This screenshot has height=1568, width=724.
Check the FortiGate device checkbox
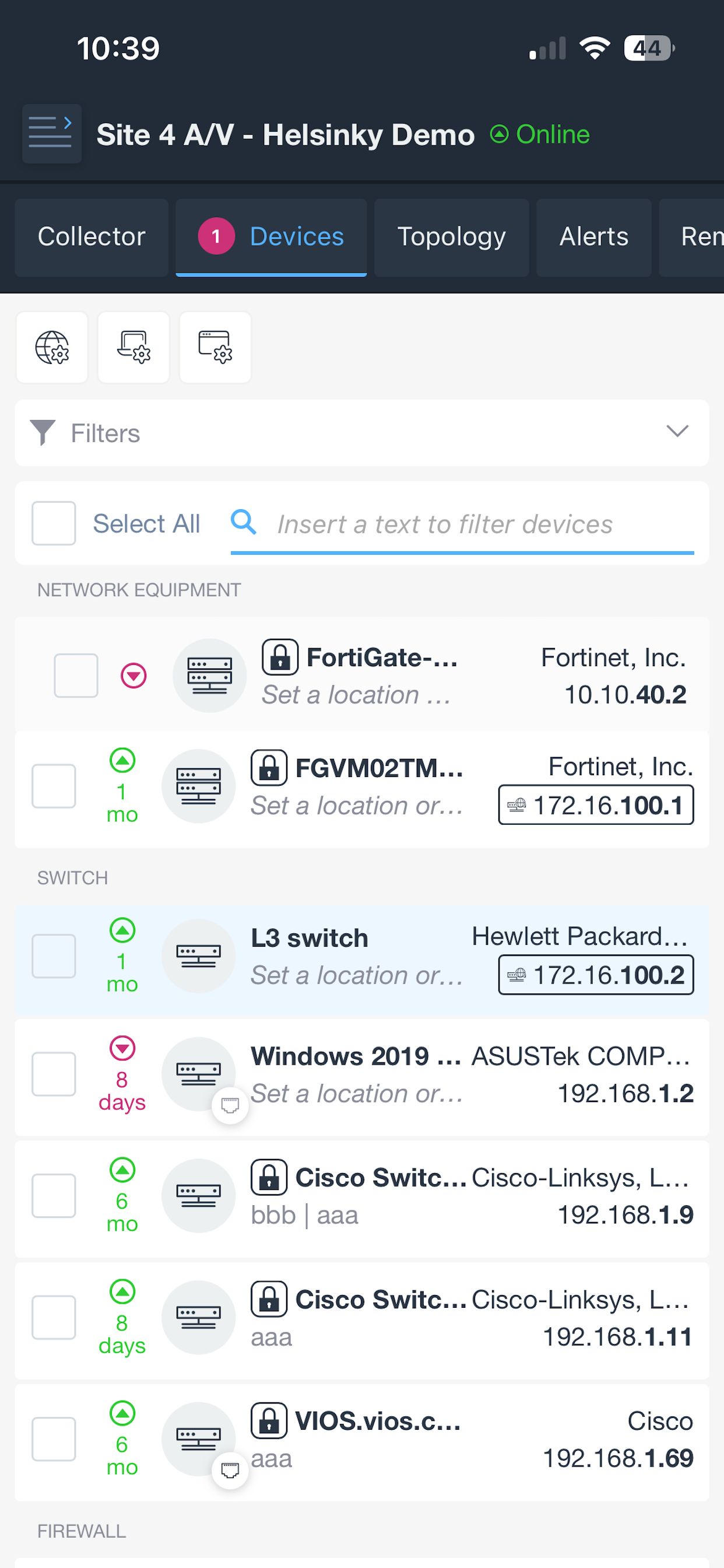[x=76, y=675]
